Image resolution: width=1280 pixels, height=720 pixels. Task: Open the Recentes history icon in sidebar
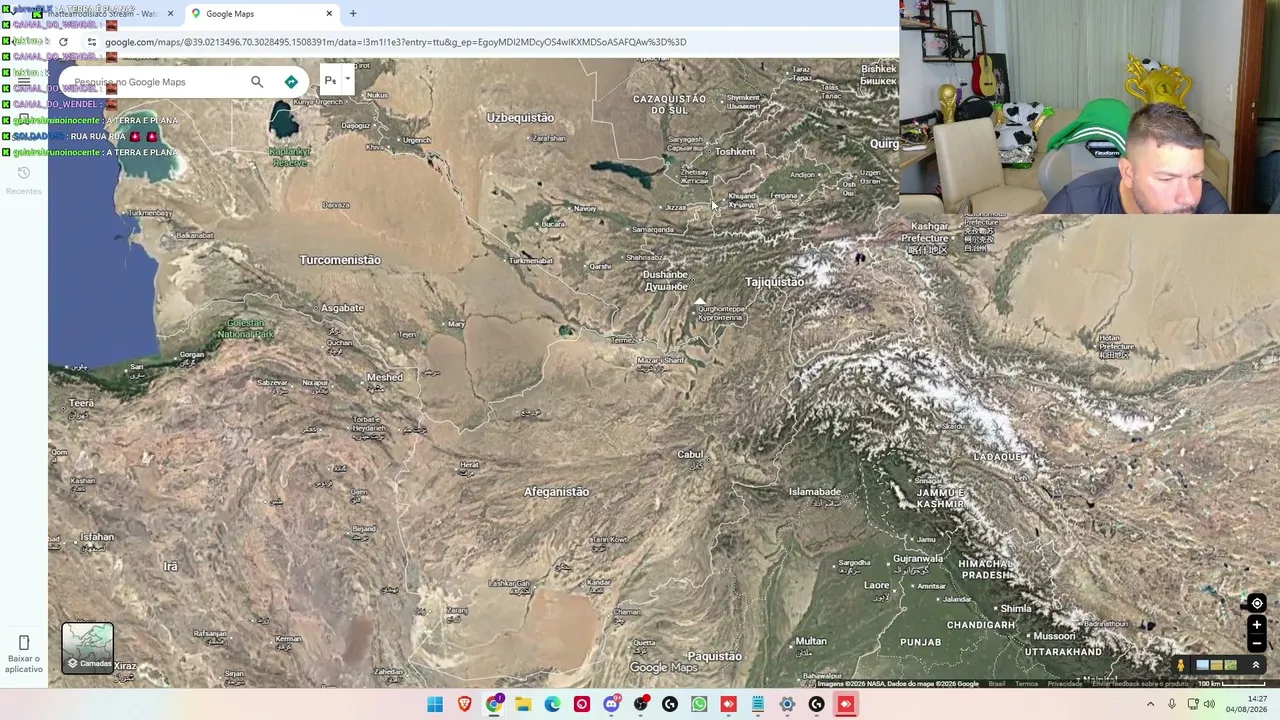(x=24, y=173)
